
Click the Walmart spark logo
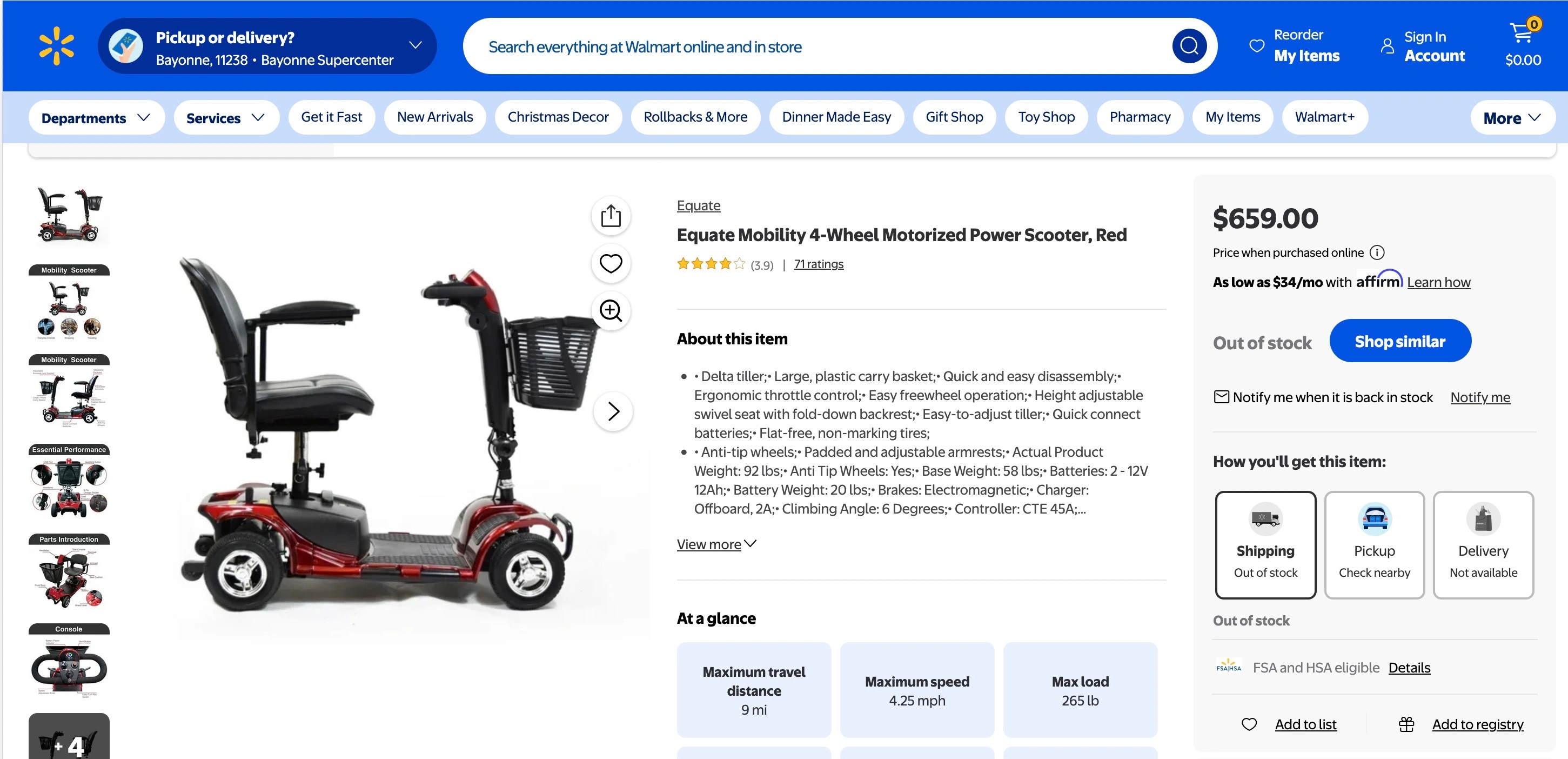[x=57, y=46]
